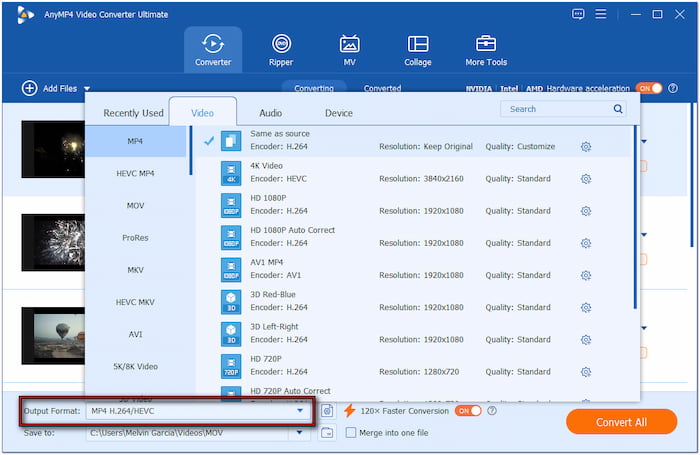
Task: Switch to the Video tab
Action: point(203,113)
